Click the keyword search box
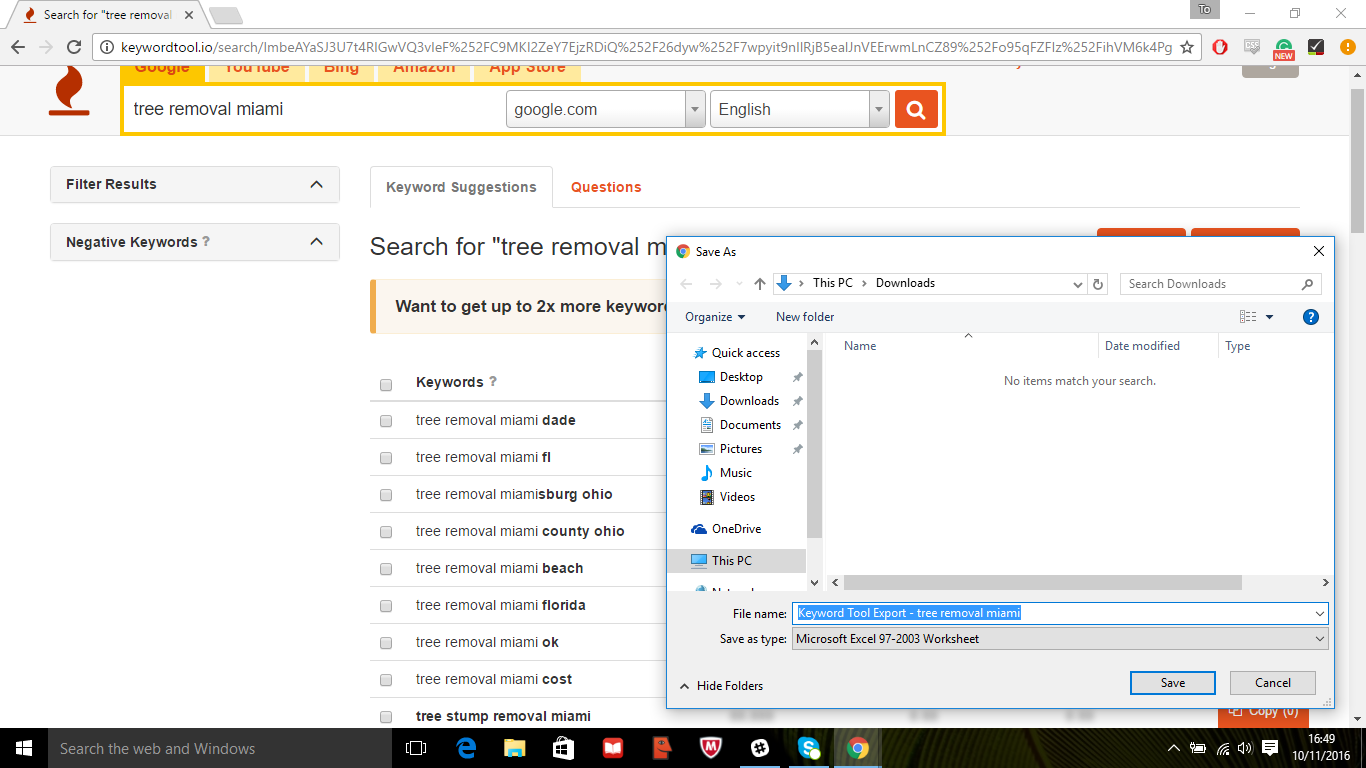 [315, 109]
